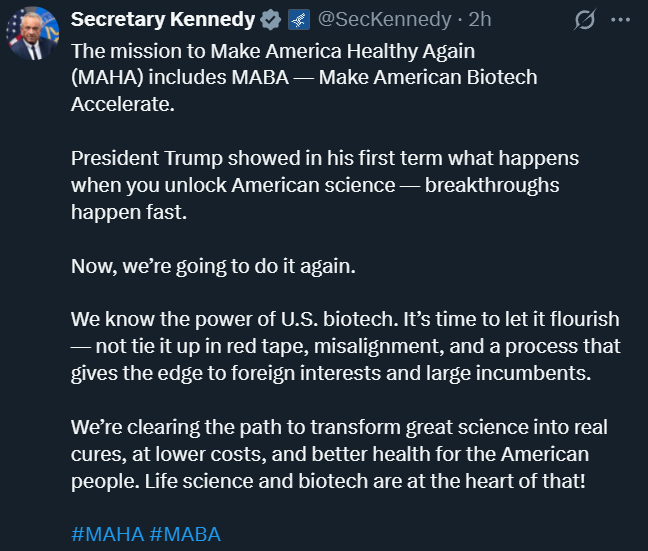Screen dimensions: 648x551
Task: Click the line starting 'President Trump showed in his'
Action: tap(325, 158)
